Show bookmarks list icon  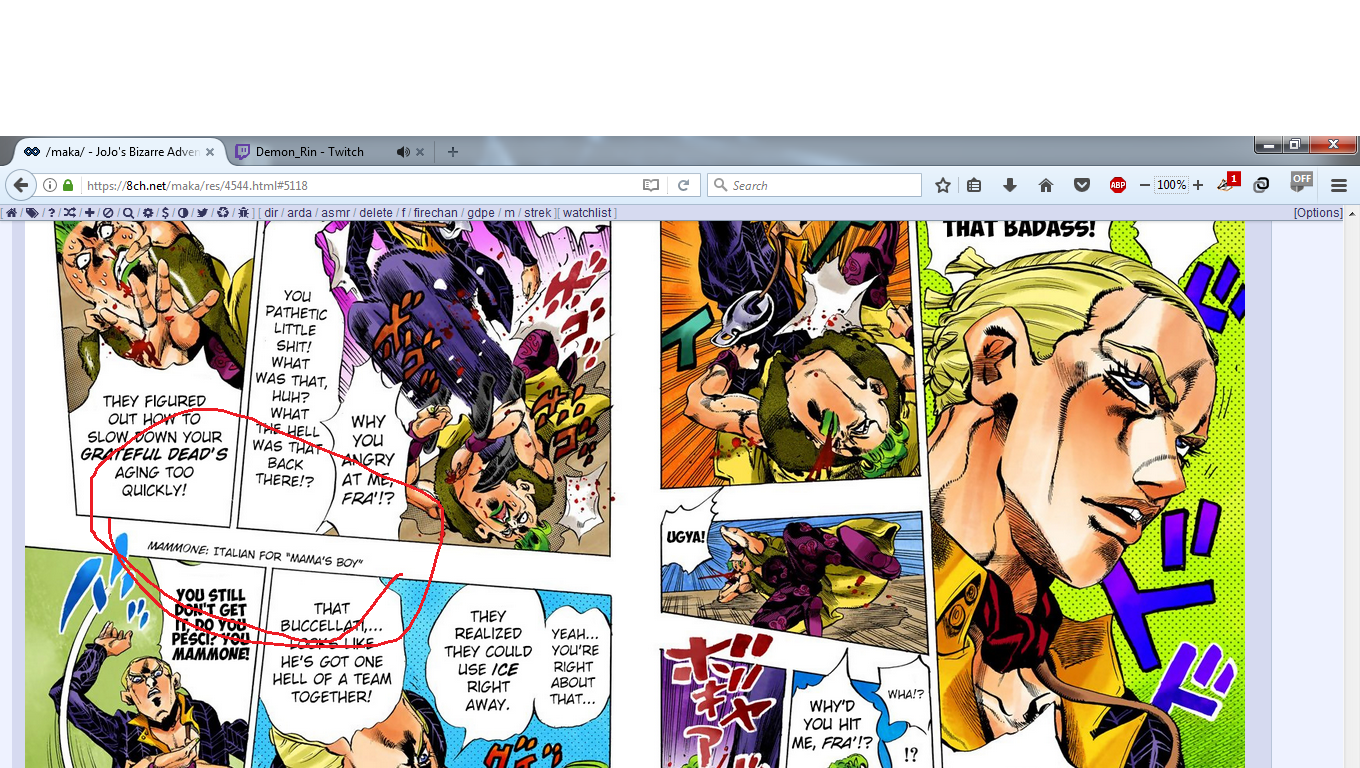(974, 185)
